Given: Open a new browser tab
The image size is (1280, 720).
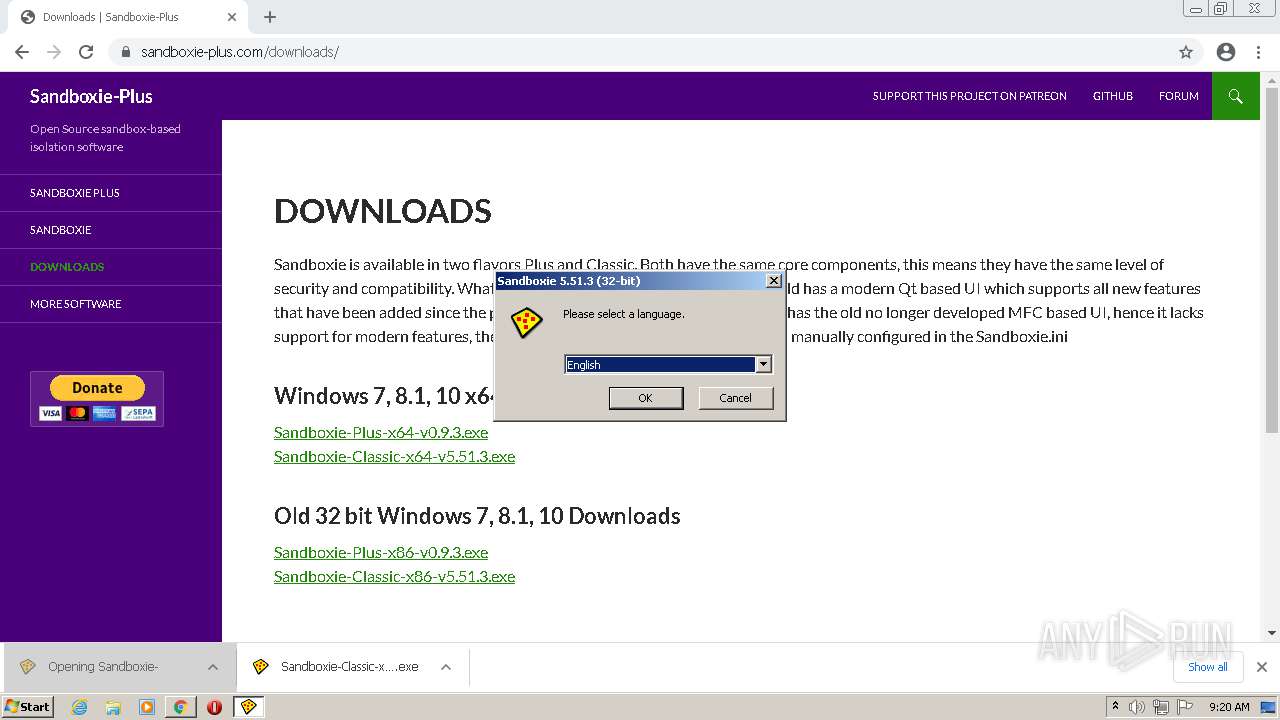Looking at the screenshot, I should 270,17.
